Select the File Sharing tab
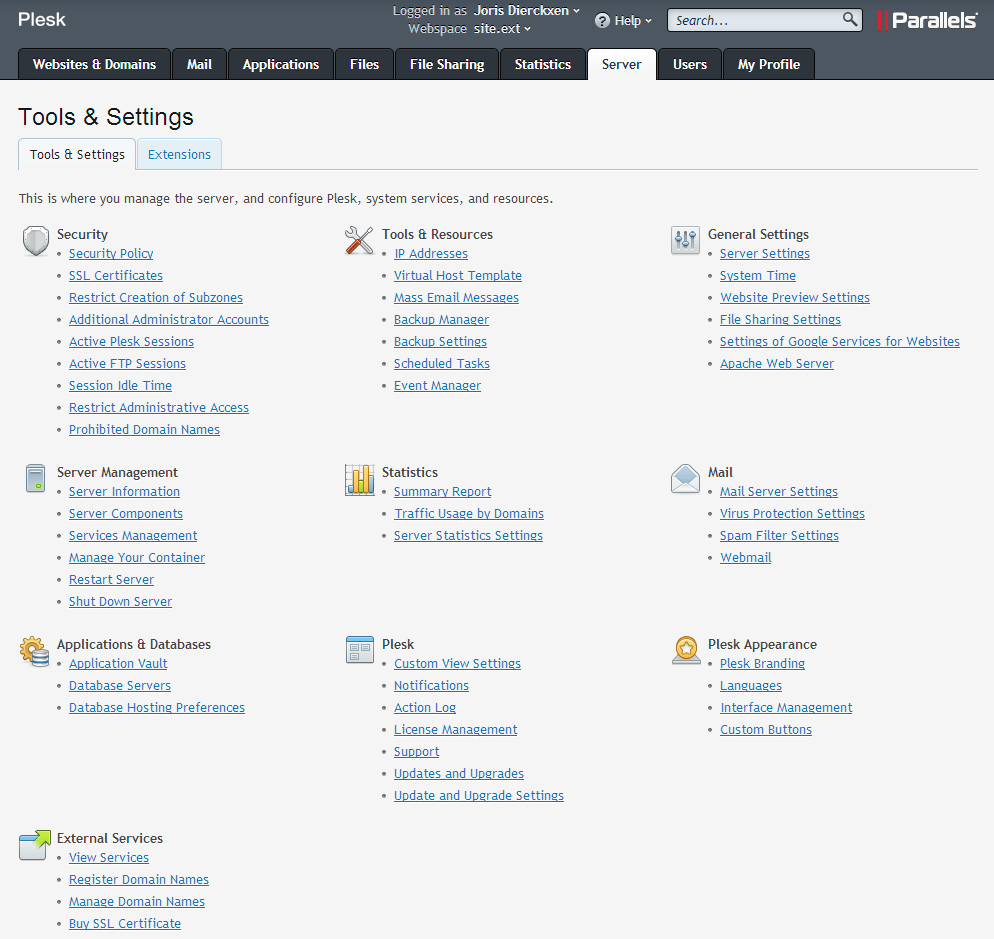Viewport: 994px width, 939px height. coord(447,64)
